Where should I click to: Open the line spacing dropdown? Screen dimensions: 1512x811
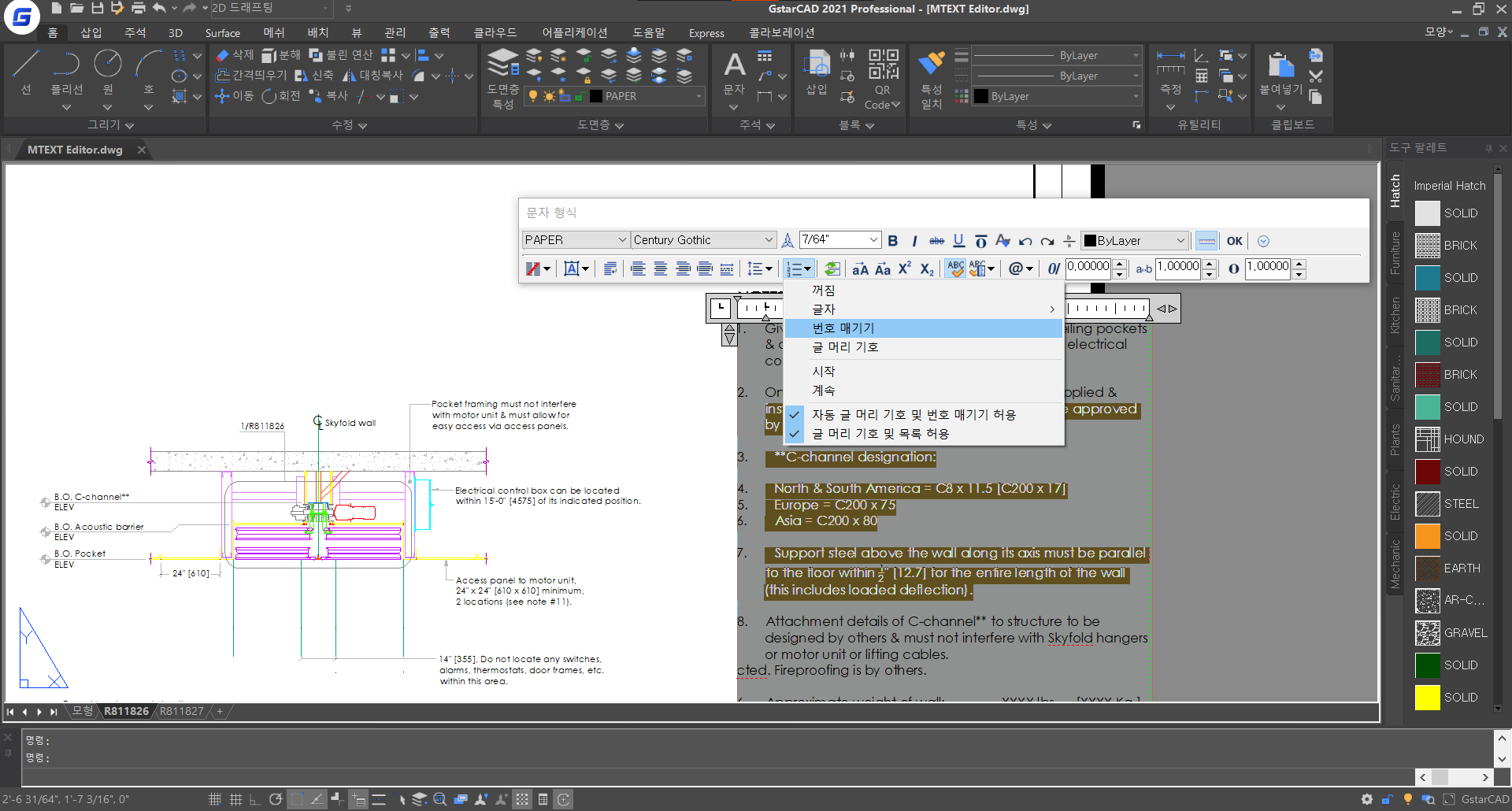coord(759,268)
